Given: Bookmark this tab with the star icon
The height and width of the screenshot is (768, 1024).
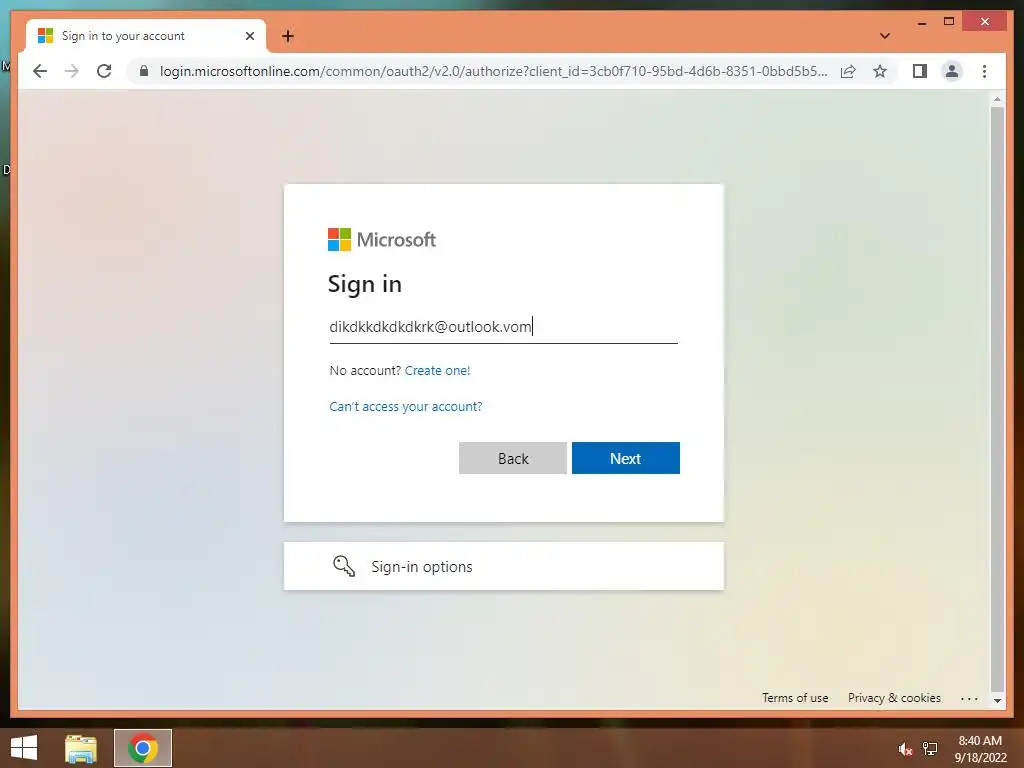Looking at the screenshot, I should [880, 71].
